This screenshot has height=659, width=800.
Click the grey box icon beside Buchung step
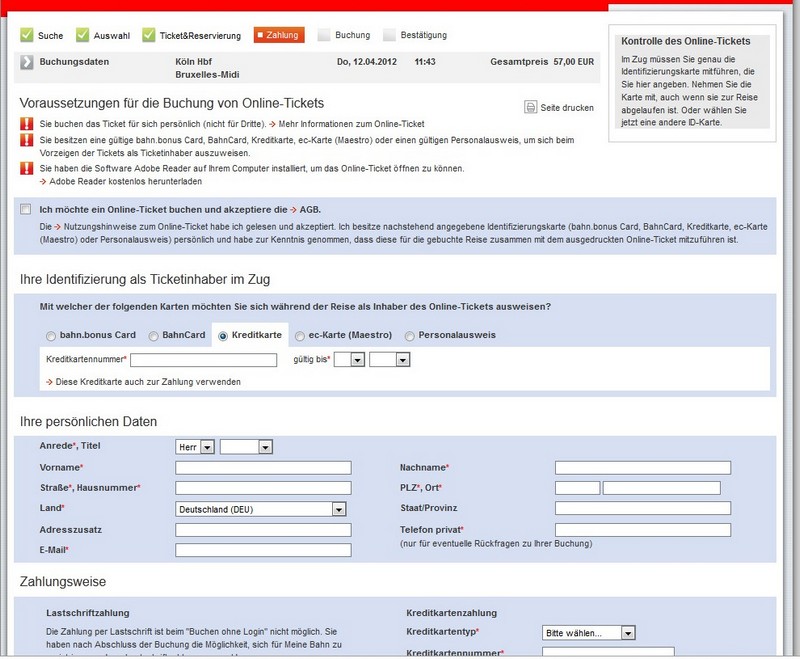click(x=323, y=35)
